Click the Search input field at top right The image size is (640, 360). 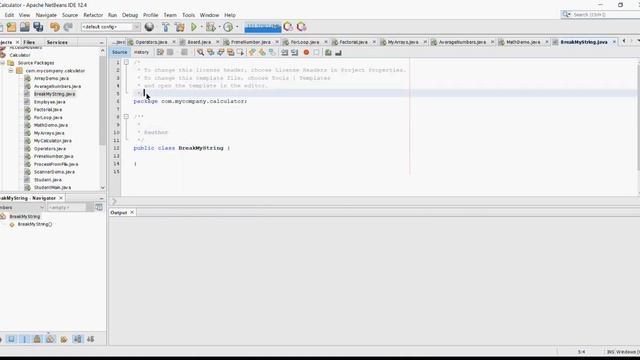coord(606,15)
